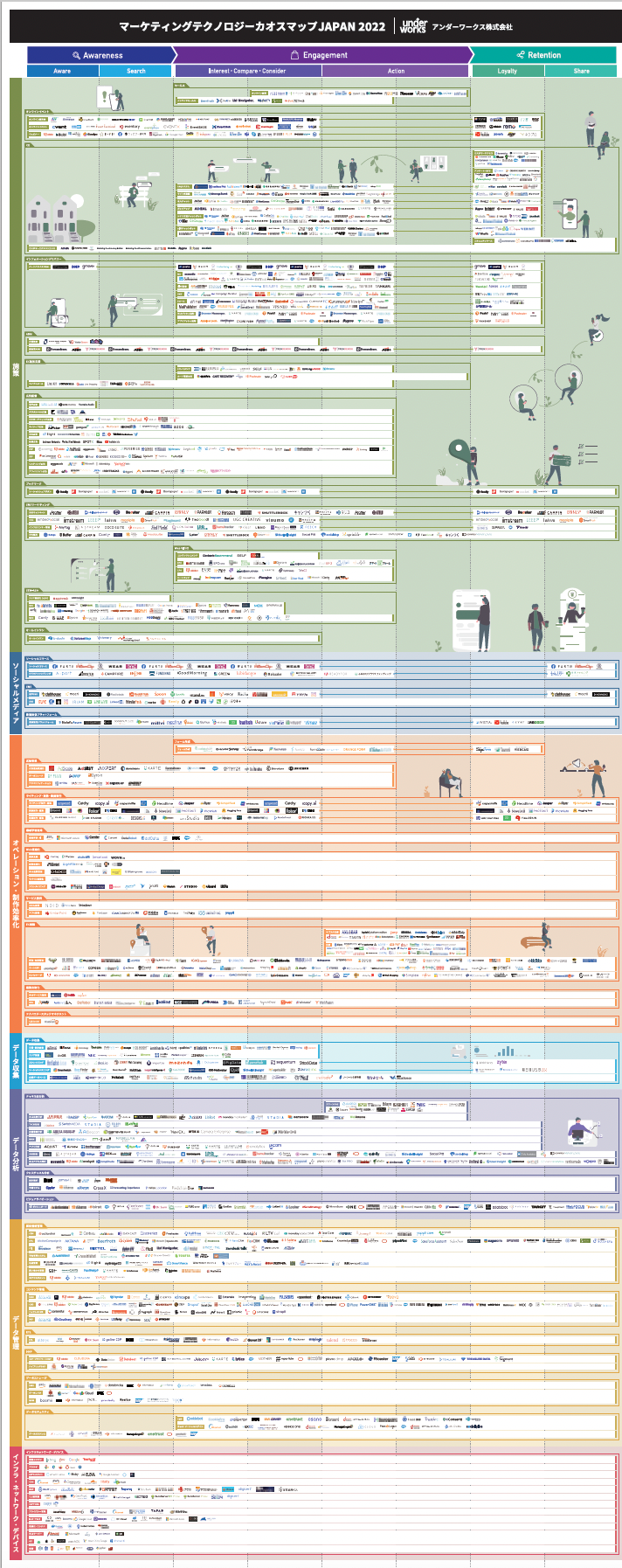This screenshot has width=622, height=1568.
Task: Click the magnifier icon beside Awareness
Action: click(76, 55)
